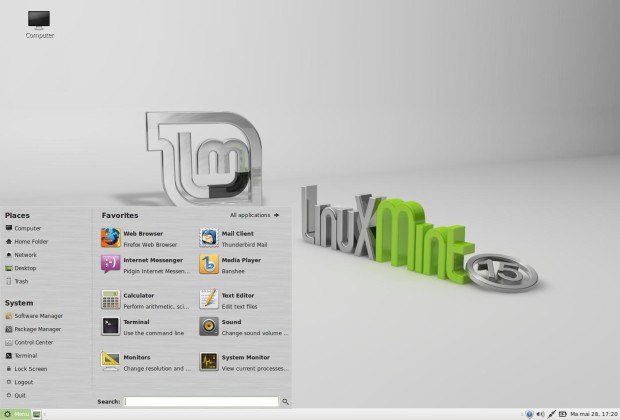Open System Monitor favorite icon
The height and width of the screenshot is (420, 620).
click(209, 361)
